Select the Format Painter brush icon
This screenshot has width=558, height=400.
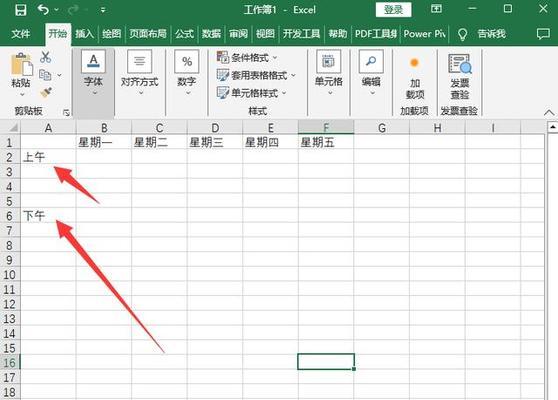click(x=46, y=93)
